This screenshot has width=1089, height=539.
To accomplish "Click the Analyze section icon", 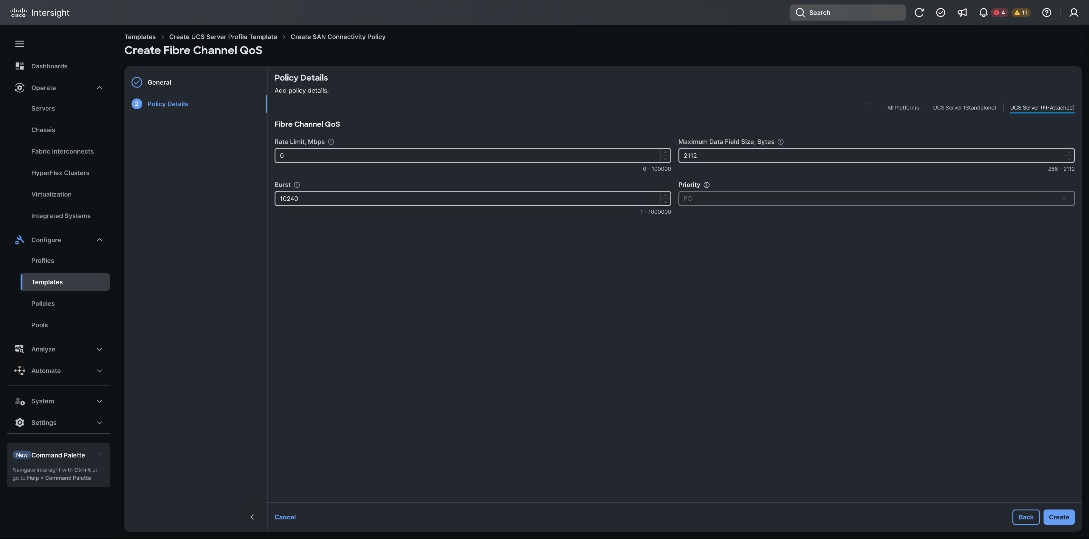I will (19, 349).
